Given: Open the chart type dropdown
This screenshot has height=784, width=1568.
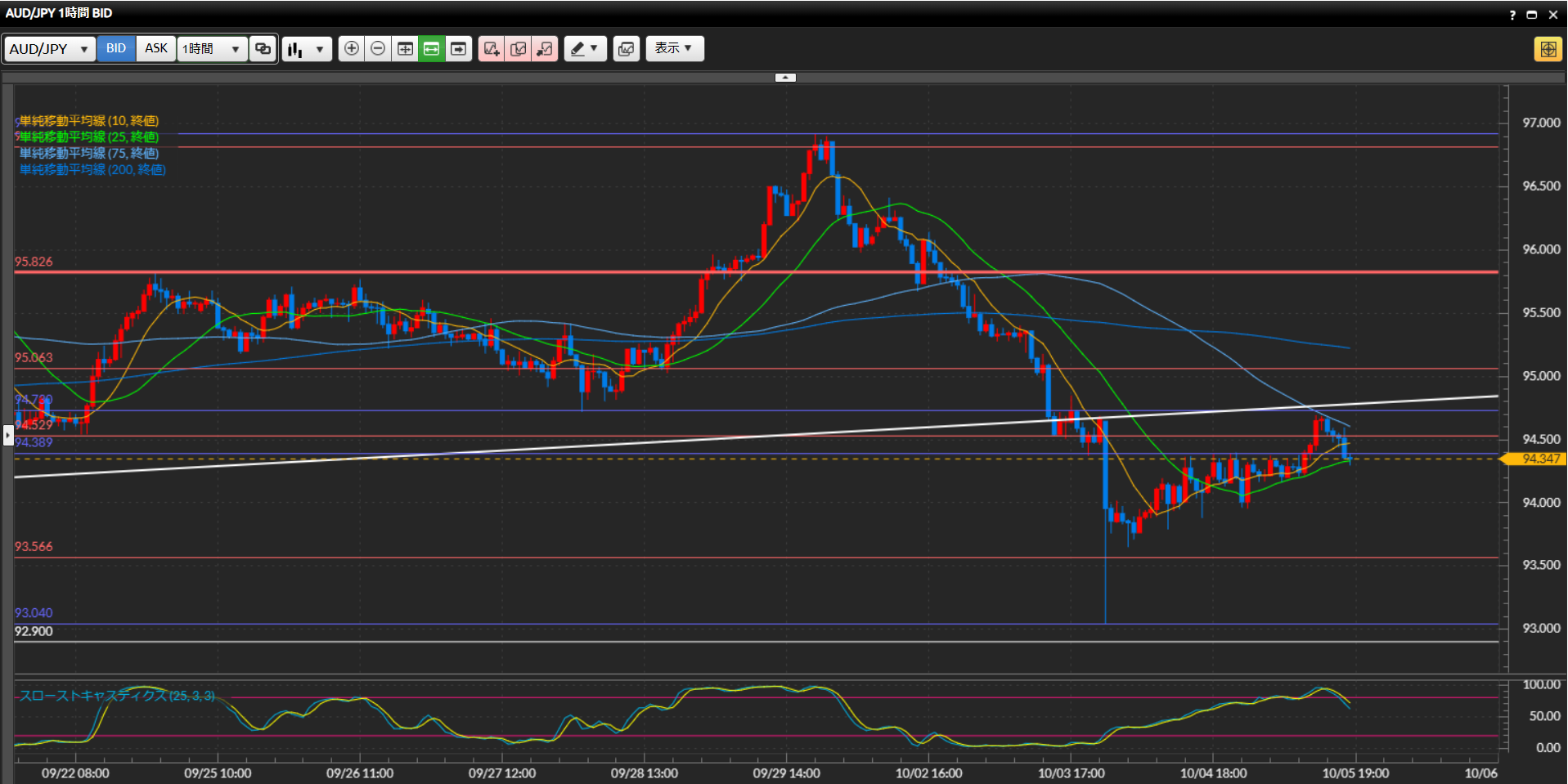Looking at the screenshot, I should pos(307,49).
